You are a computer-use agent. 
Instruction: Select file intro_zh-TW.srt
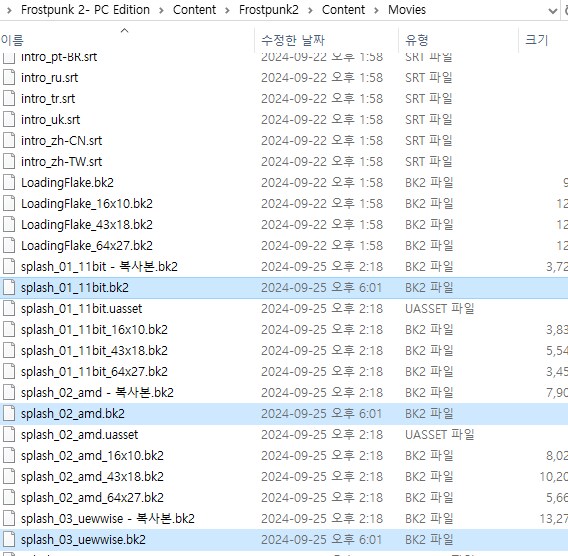click(62, 162)
